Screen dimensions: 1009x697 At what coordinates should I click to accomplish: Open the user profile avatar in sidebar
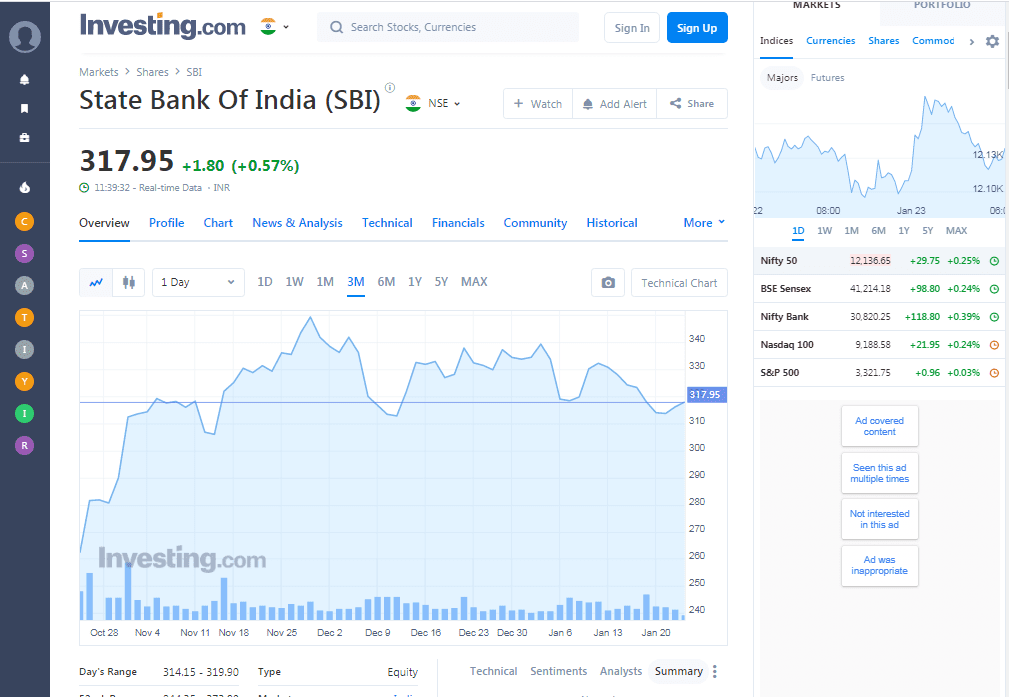(x=24, y=37)
